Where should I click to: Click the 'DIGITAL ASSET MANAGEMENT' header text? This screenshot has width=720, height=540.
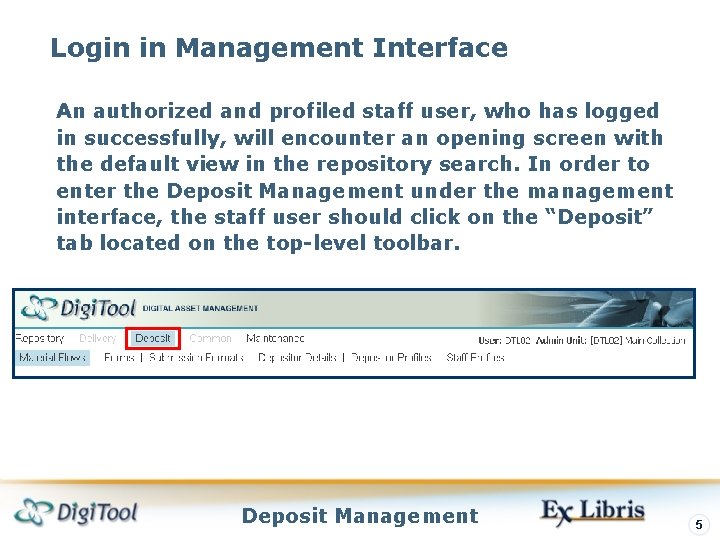(200, 308)
